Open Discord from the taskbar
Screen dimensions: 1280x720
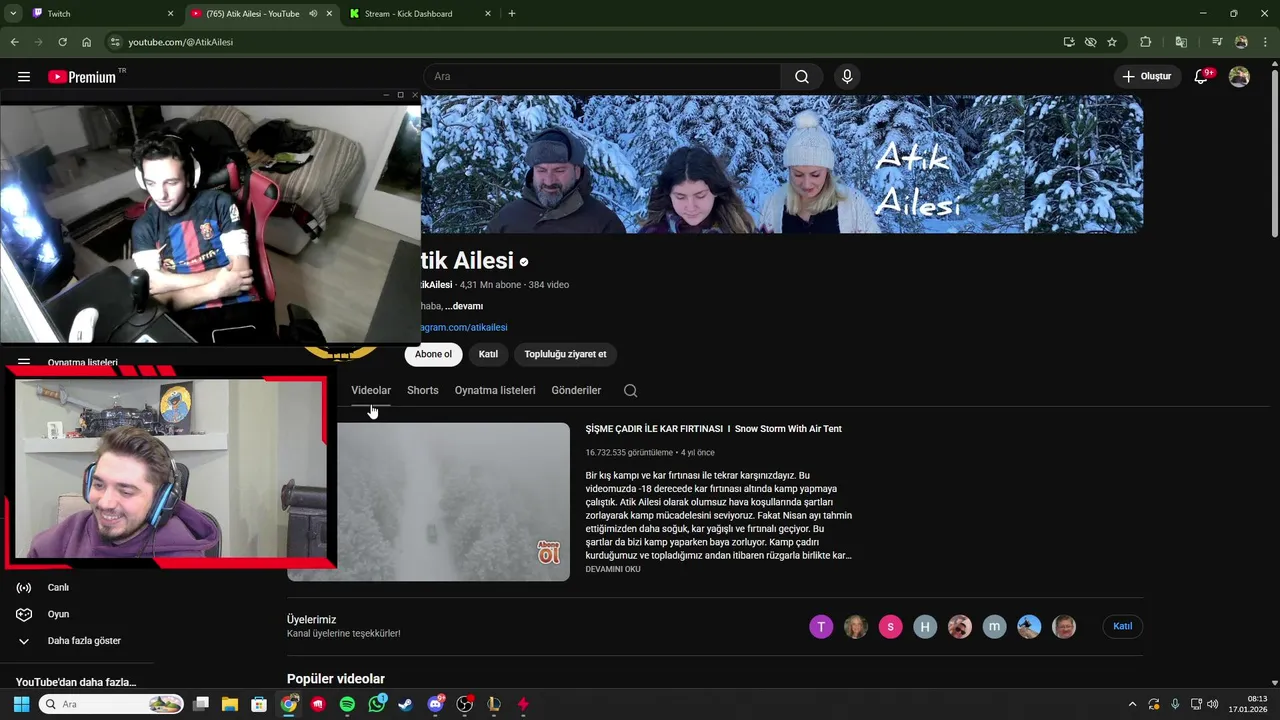click(x=435, y=704)
